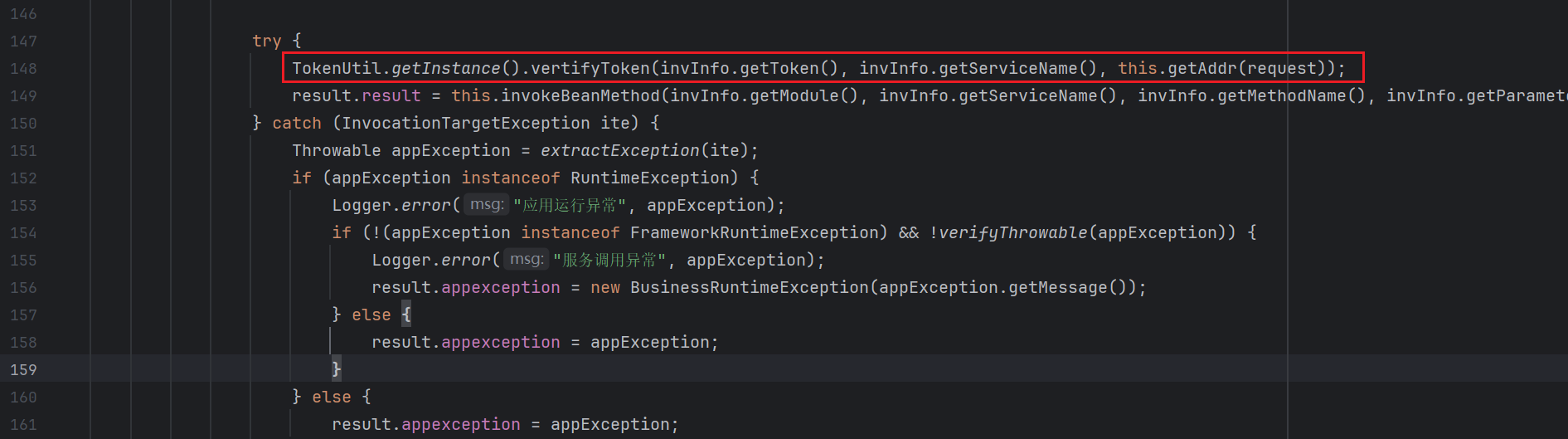Click line number 159 in the gutter
This screenshot has width=1568, height=439.
[23, 370]
